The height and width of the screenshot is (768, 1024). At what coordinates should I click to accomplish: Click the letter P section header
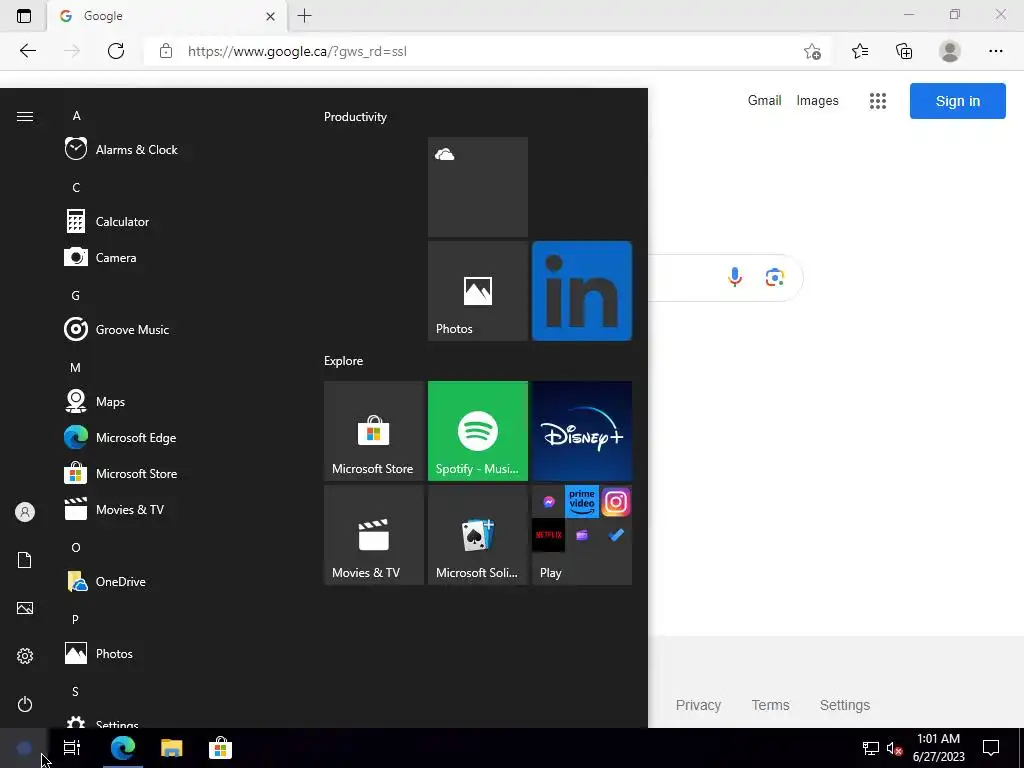tap(75, 619)
